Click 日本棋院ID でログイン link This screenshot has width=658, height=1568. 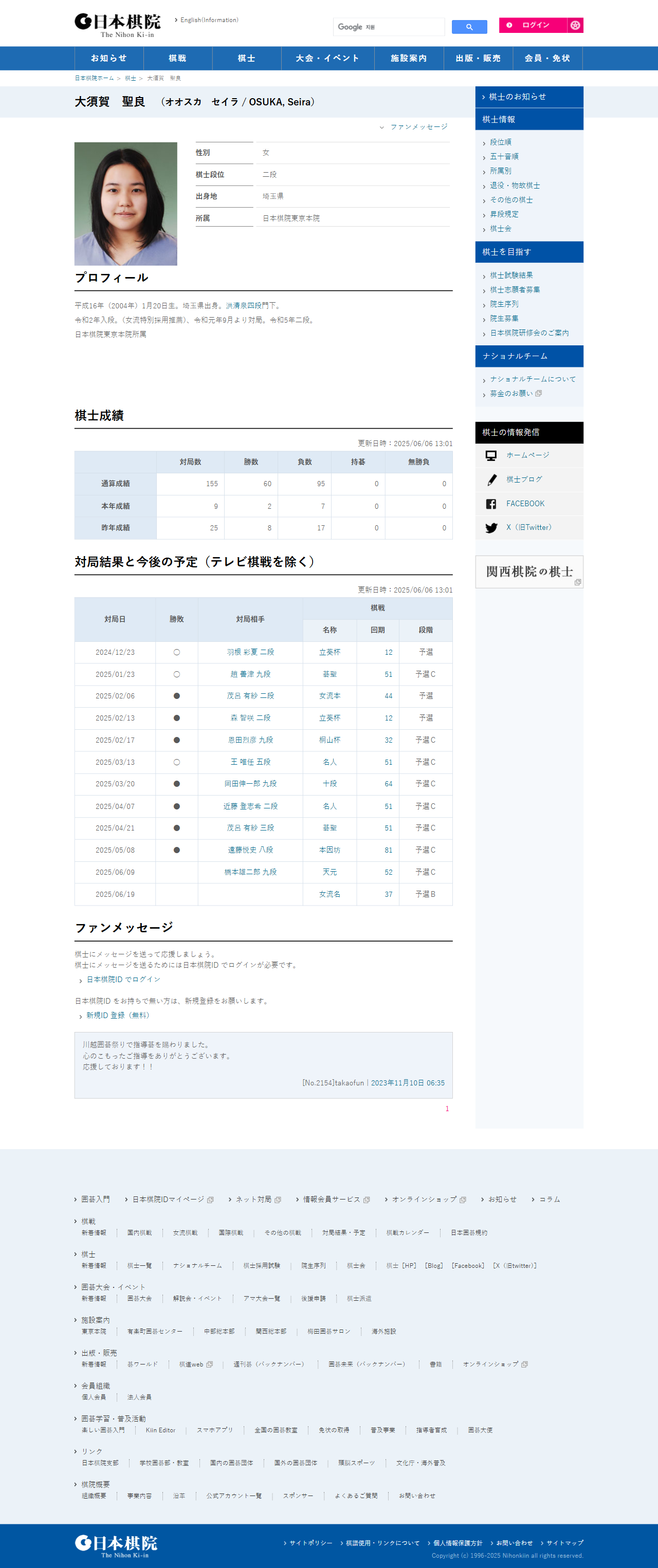click(123, 980)
